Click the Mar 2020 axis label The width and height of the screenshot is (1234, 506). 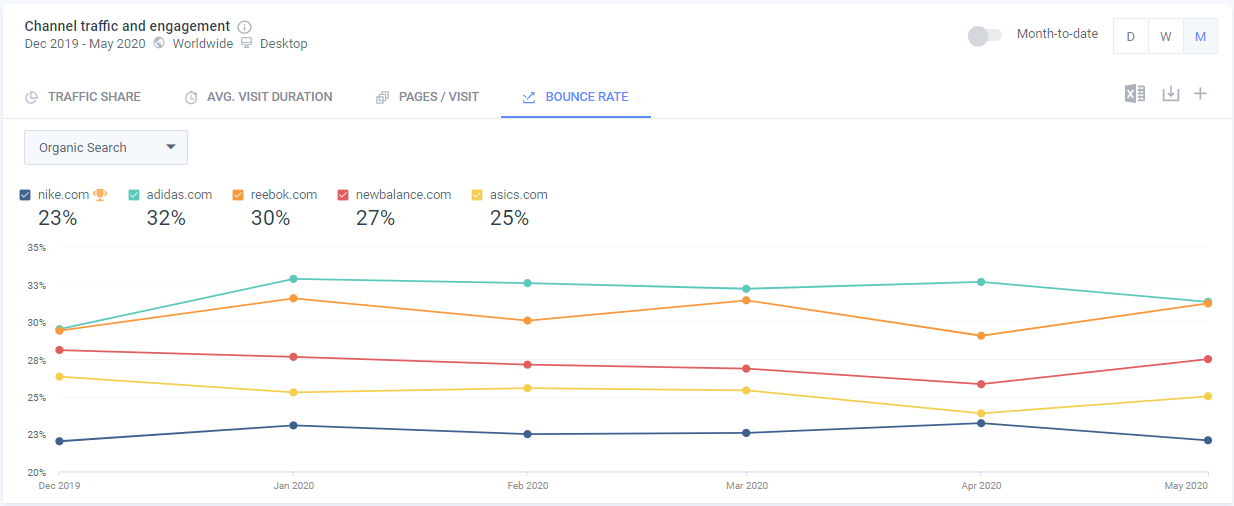(746, 485)
